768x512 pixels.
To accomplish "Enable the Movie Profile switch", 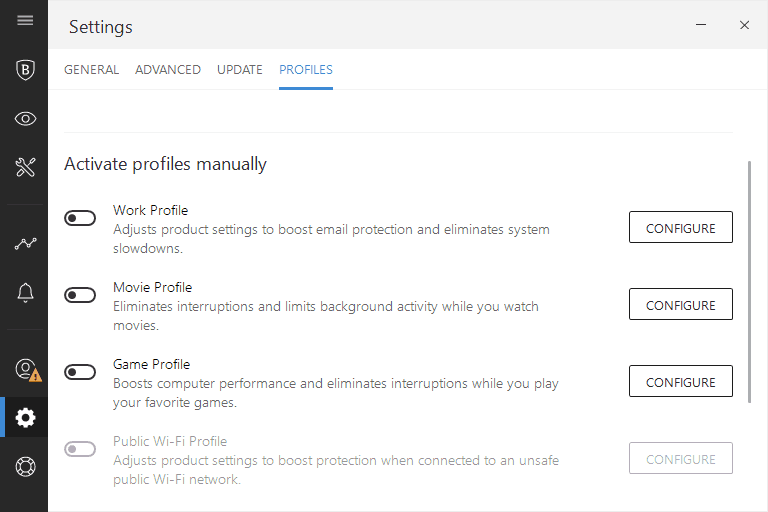I will (x=80, y=295).
